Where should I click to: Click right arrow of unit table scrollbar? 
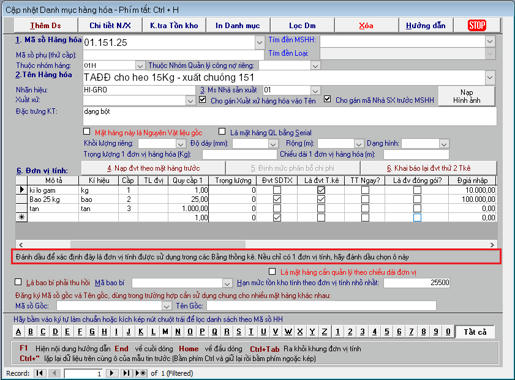point(492,245)
